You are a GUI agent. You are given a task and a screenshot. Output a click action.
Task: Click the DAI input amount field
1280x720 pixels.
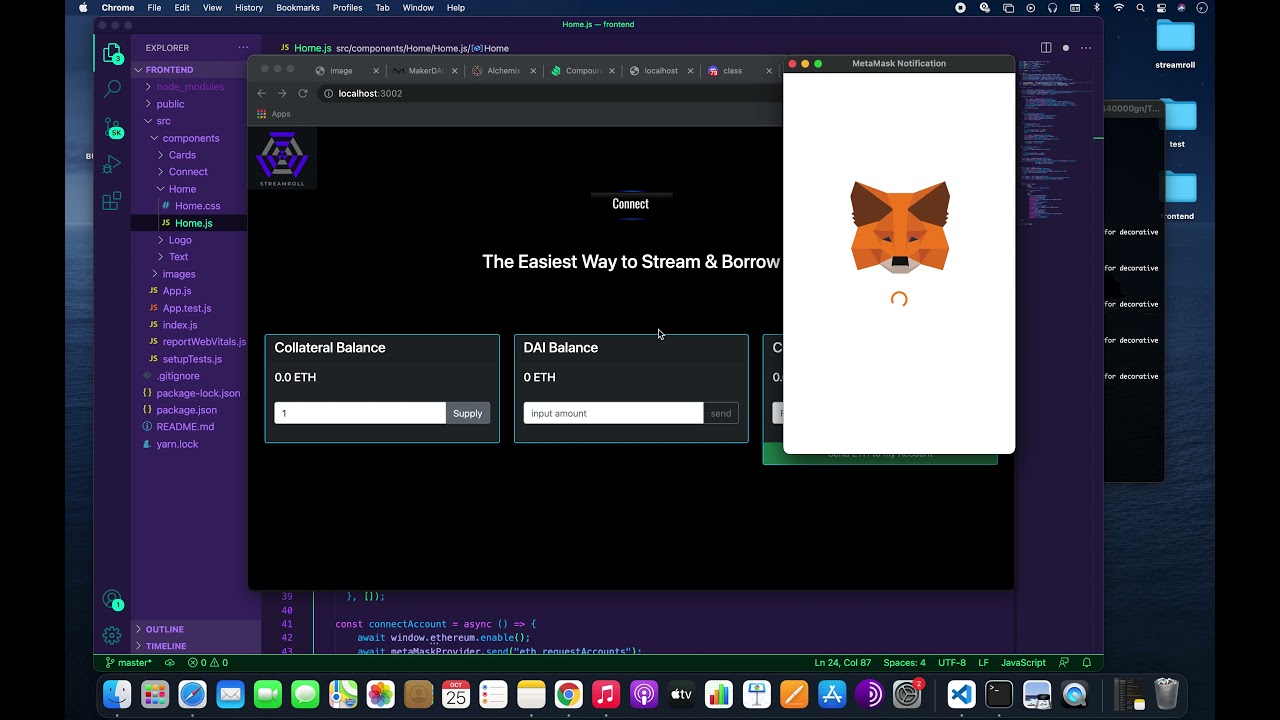pos(613,413)
